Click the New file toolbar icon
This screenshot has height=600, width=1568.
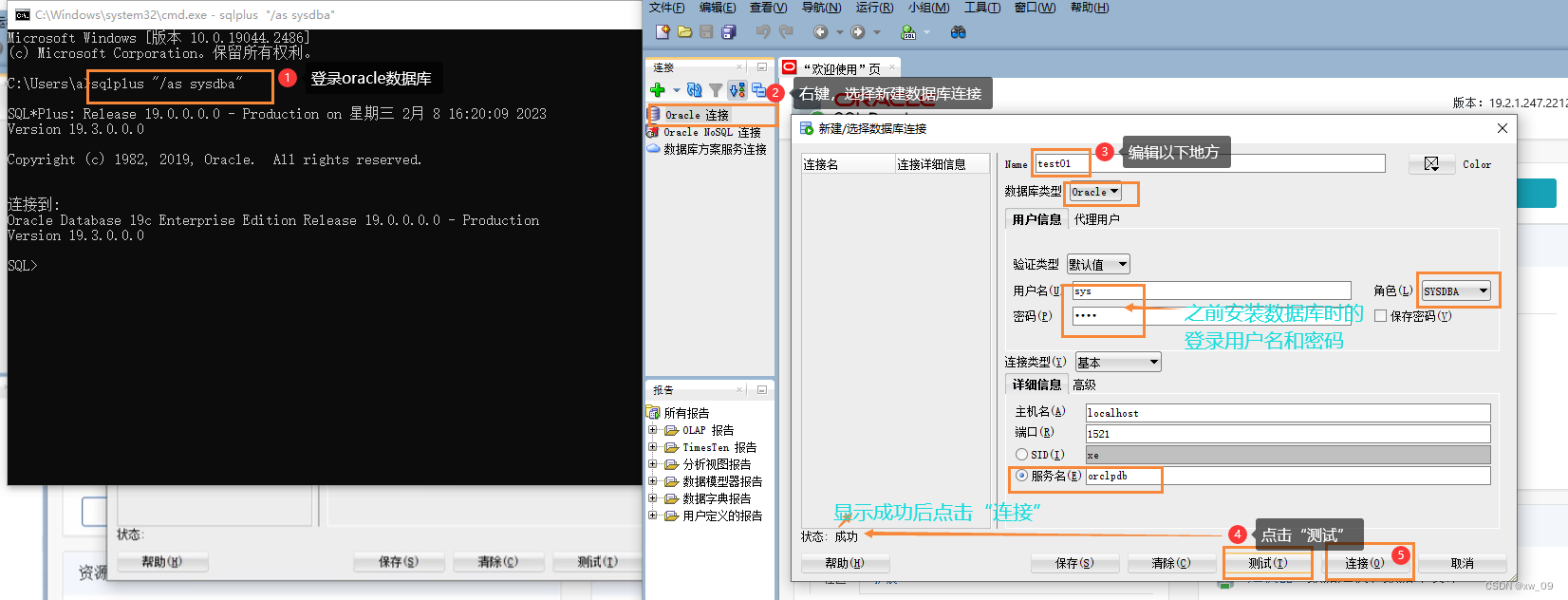tap(663, 32)
